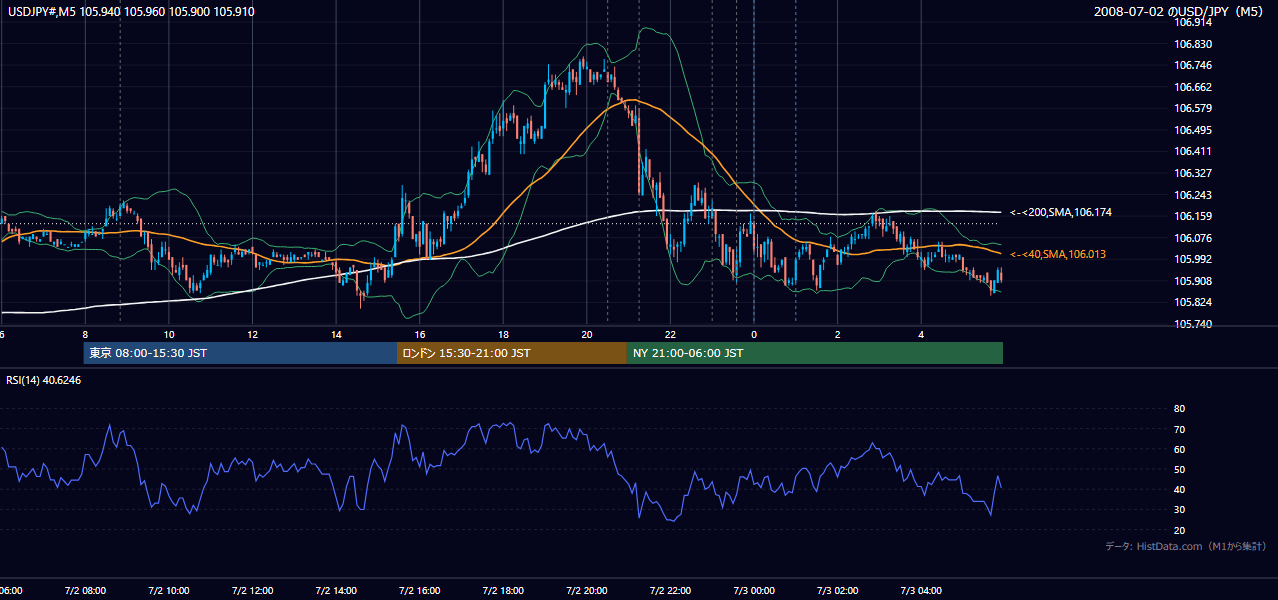This screenshot has width=1278, height=600.
Task: Click price scale value 106.327
Action: click(x=1193, y=173)
